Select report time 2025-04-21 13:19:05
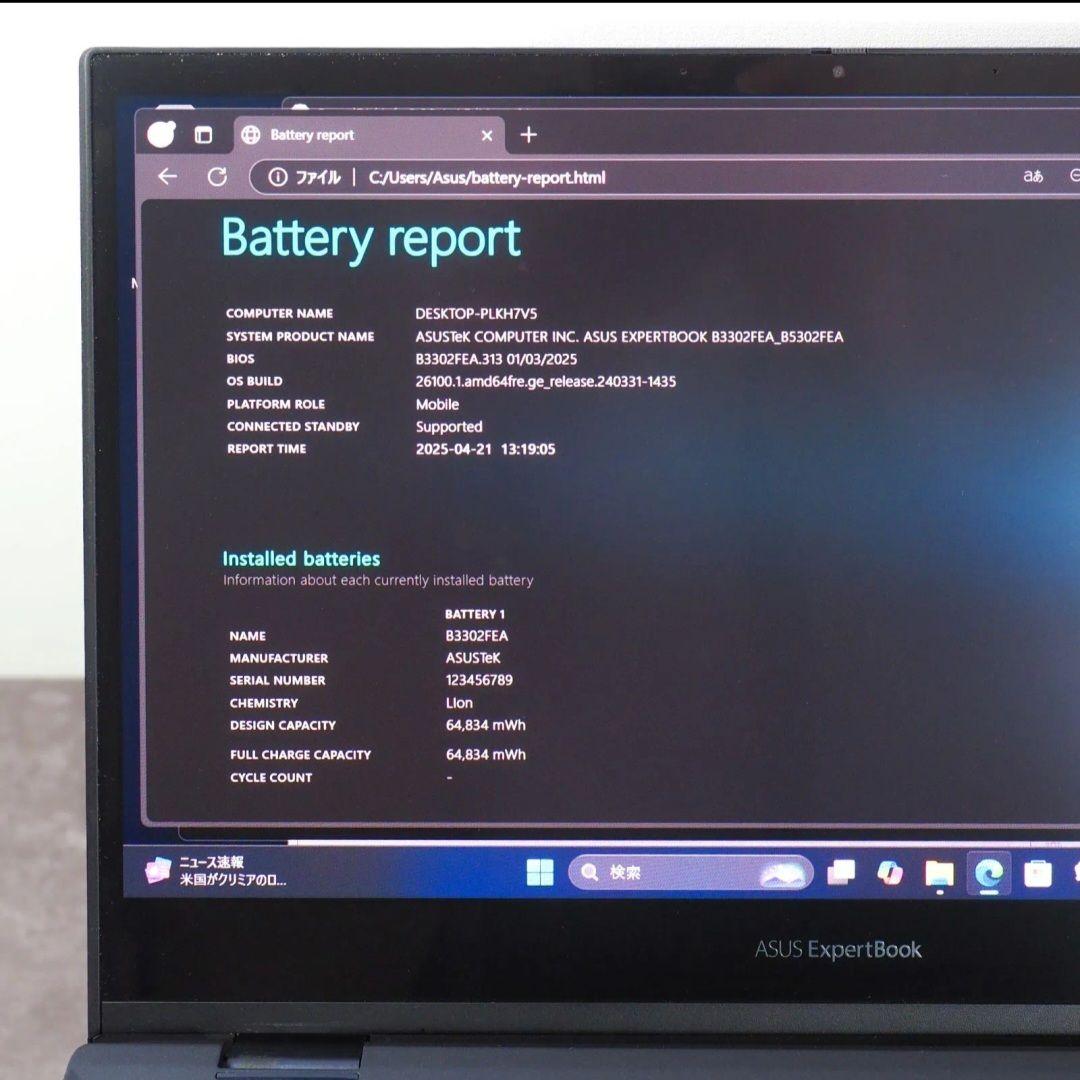 pyautogui.click(x=486, y=449)
